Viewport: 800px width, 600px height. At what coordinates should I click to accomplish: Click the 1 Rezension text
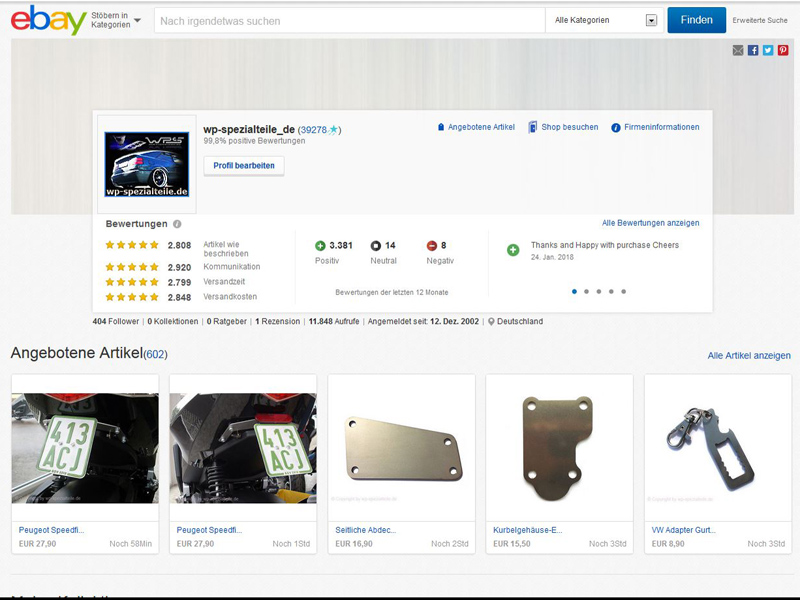point(278,321)
